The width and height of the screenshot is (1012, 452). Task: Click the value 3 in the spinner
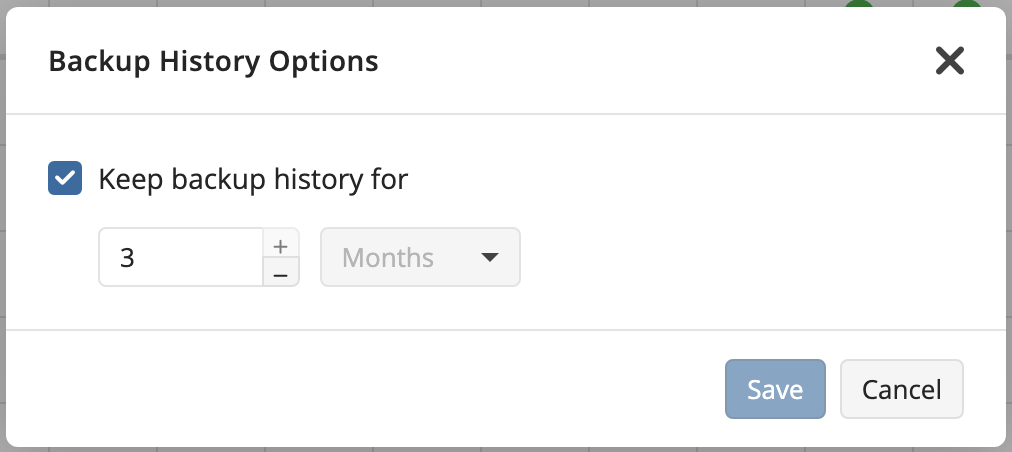128,258
